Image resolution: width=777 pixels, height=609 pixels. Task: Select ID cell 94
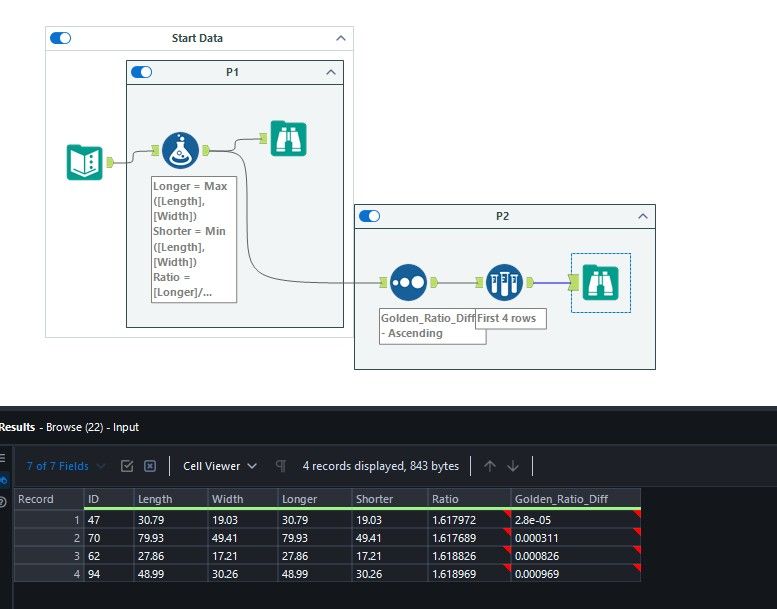tap(109, 574)
